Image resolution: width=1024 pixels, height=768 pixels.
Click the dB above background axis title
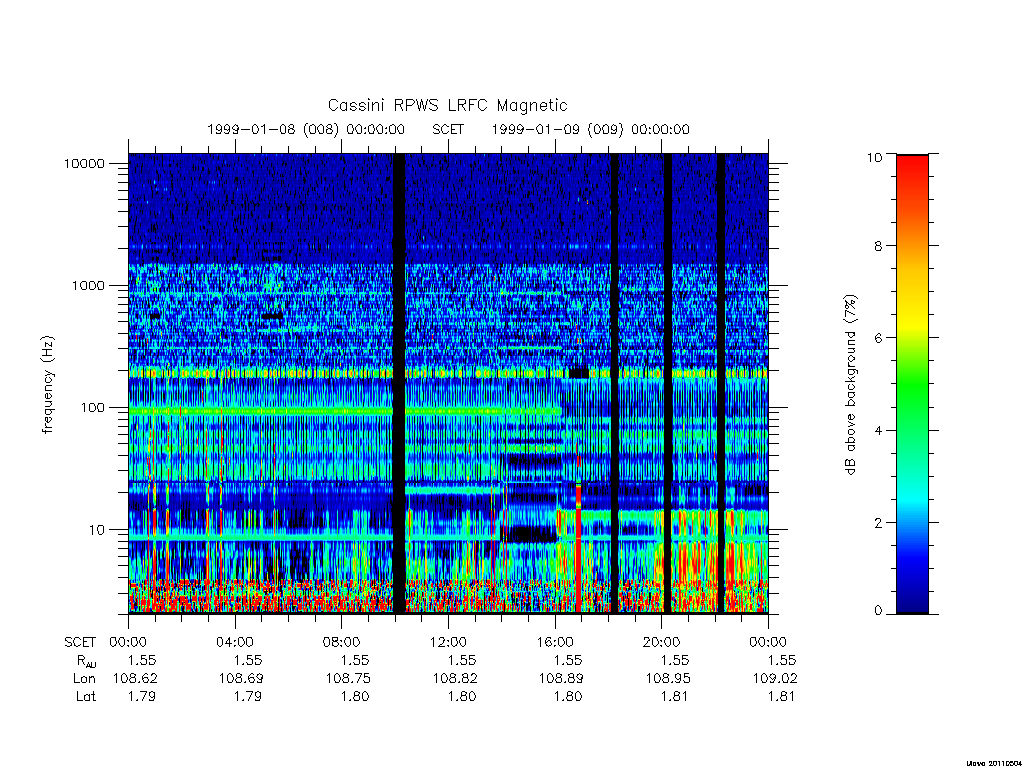pos(850,385)
